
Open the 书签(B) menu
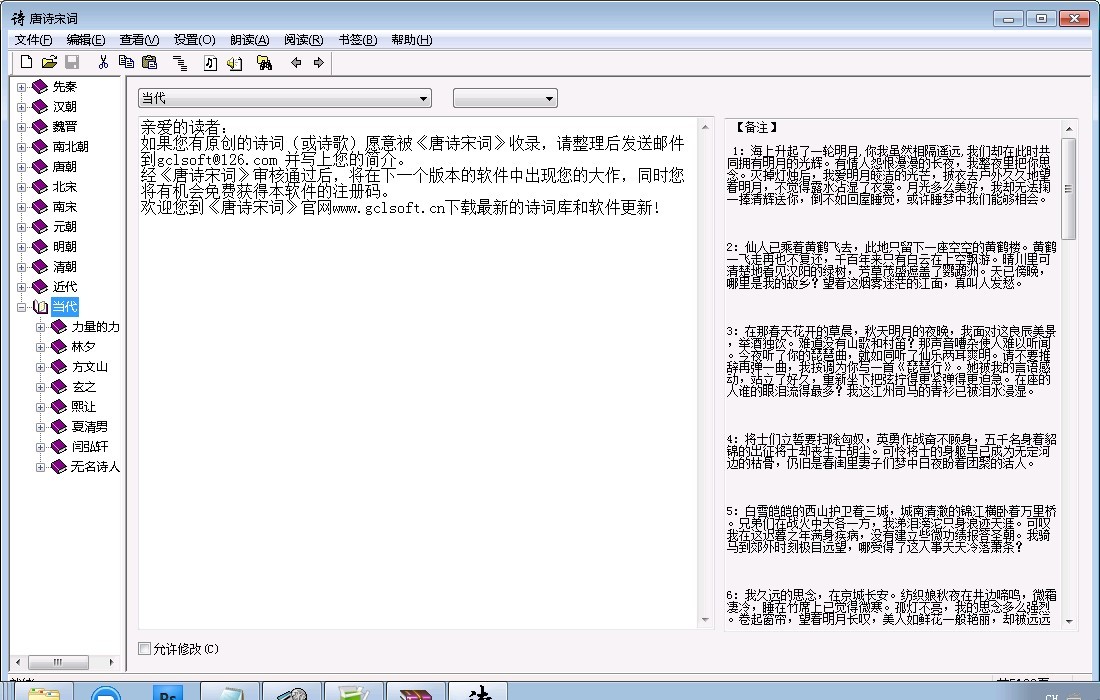click(x=357, y=40)
